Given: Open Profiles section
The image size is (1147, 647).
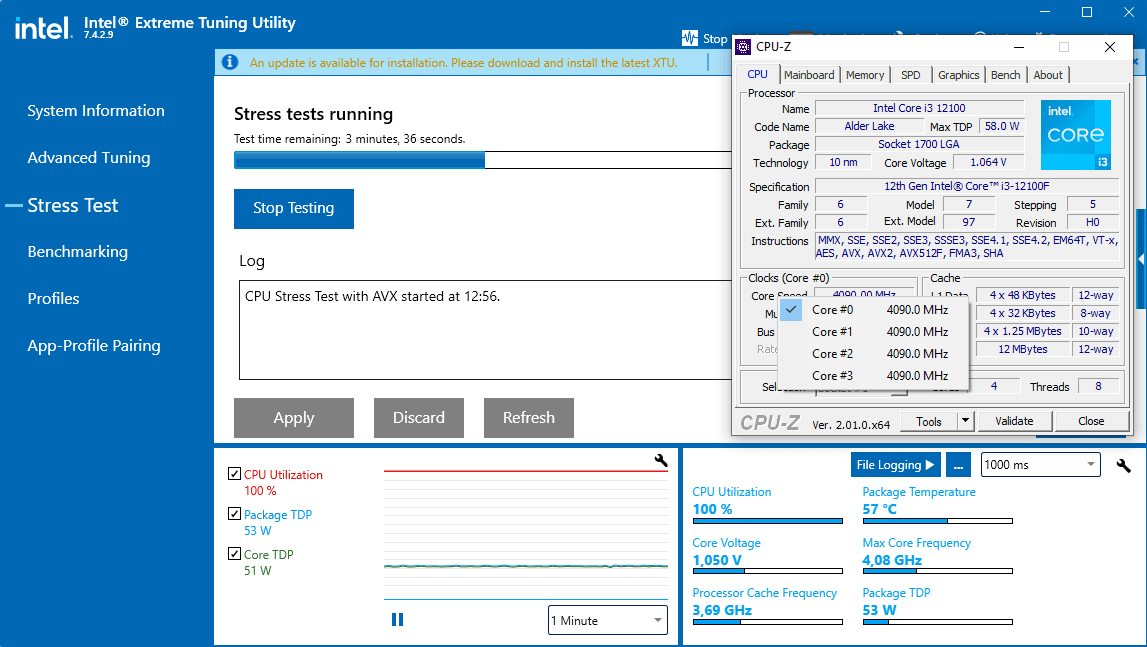Looking at the screenshot, I should click(53, 299).
